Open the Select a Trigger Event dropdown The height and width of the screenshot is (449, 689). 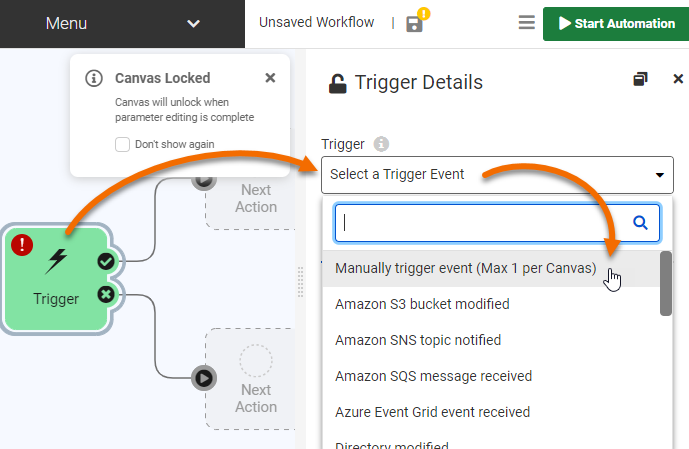(x=497, y=174)
